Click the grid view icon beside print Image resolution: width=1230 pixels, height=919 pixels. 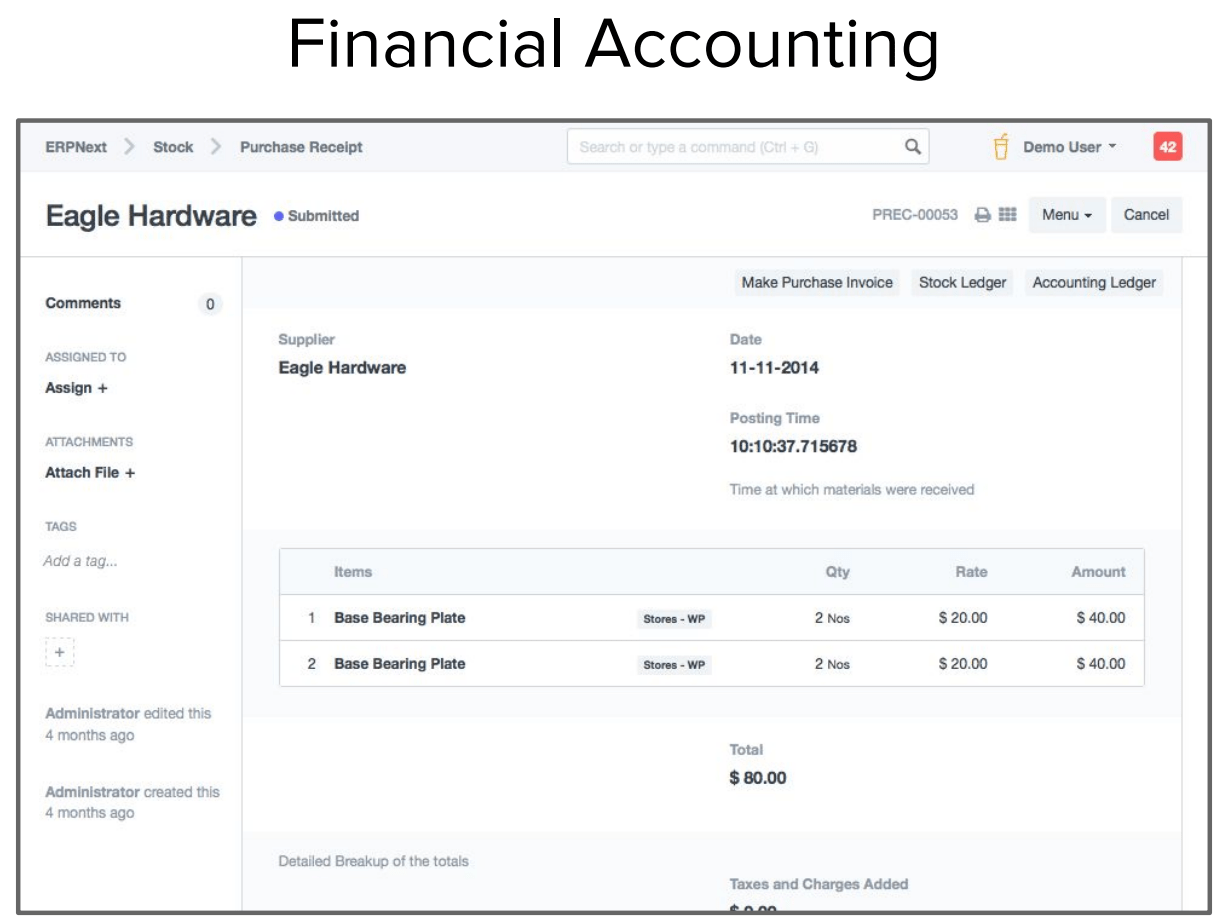[1007, 215]
